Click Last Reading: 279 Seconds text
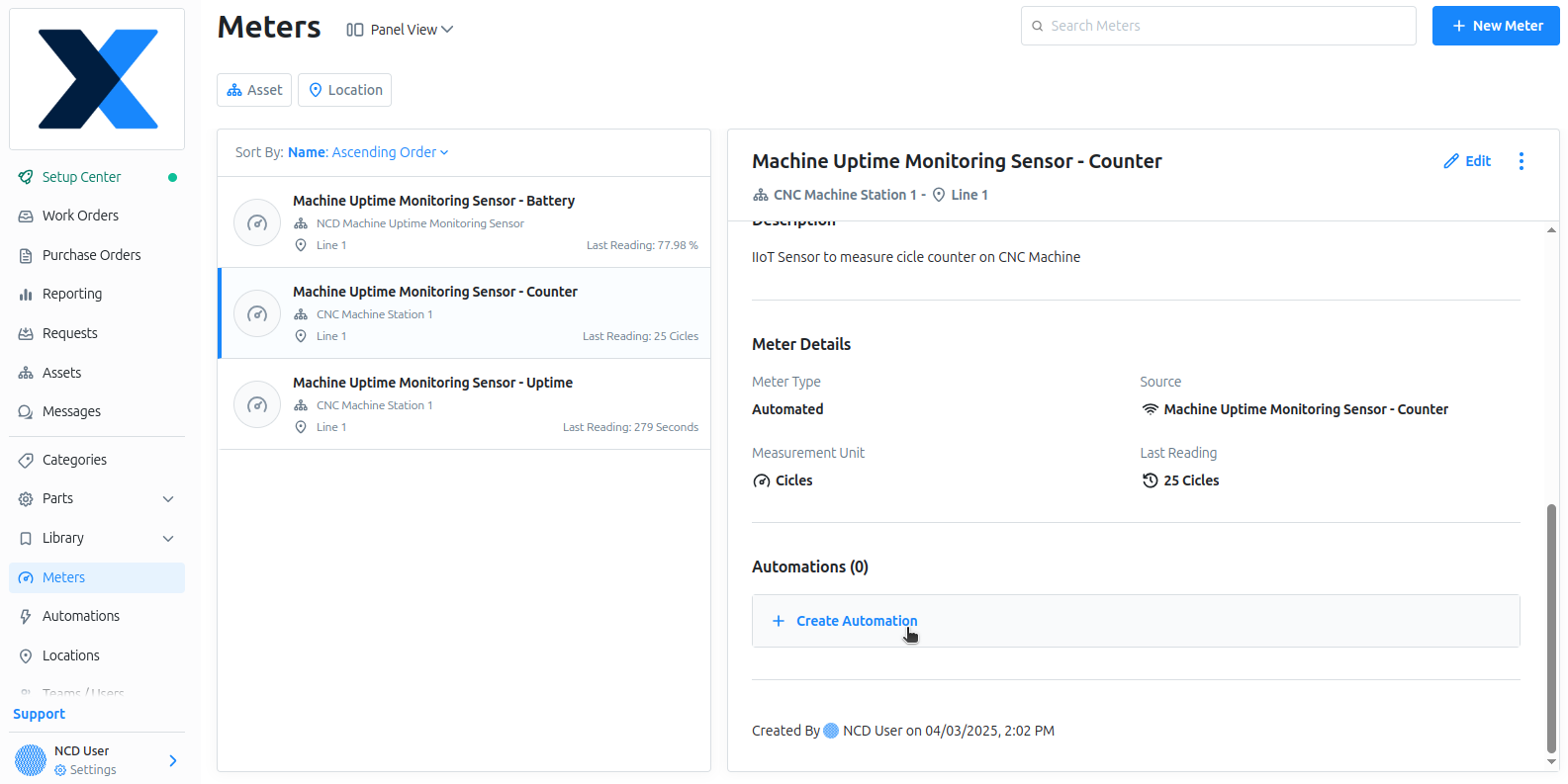The height and width of the screenshot is (784, 1568). click(x=630, y=427)
